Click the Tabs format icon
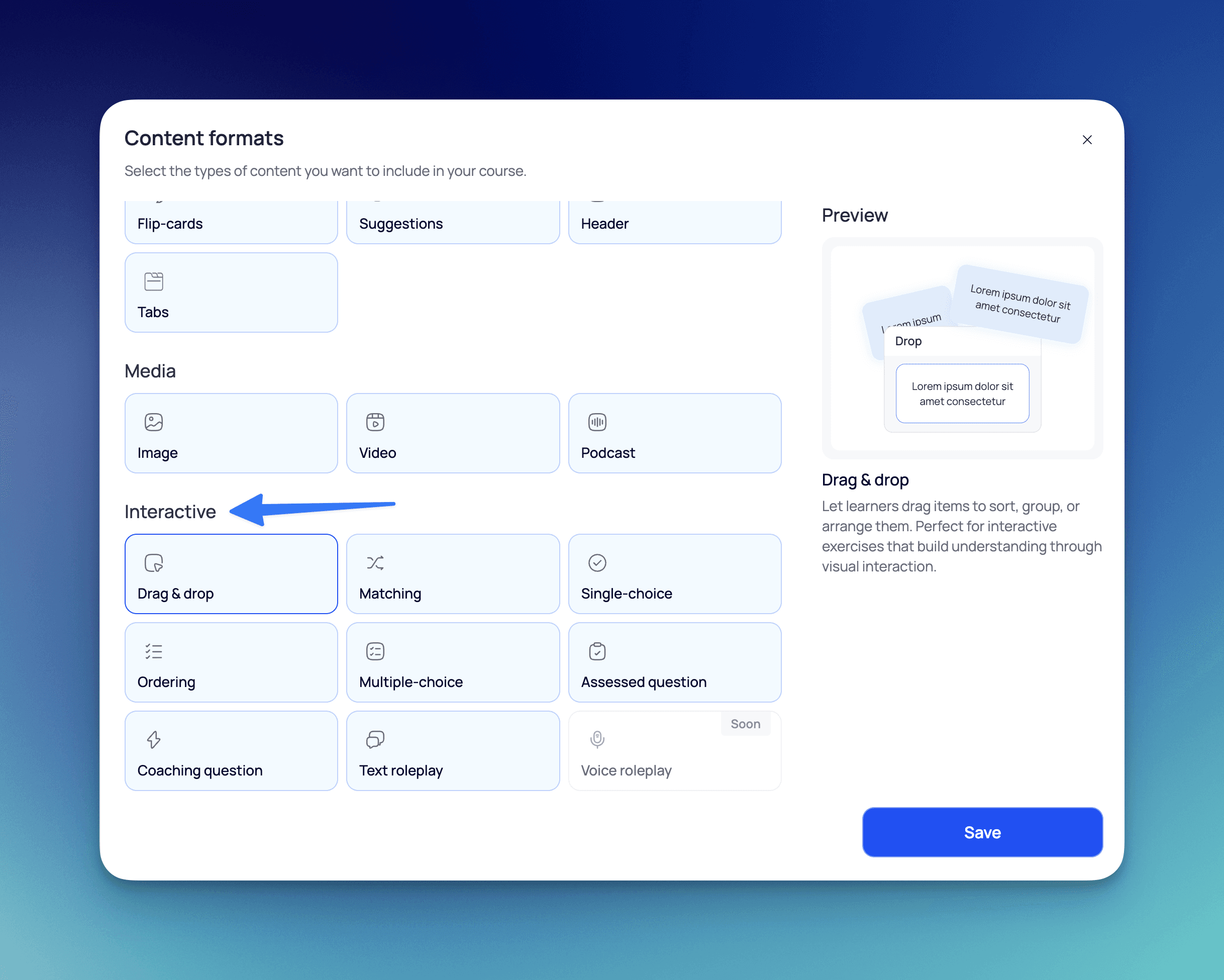1224x980 pixels. (153, 281)
